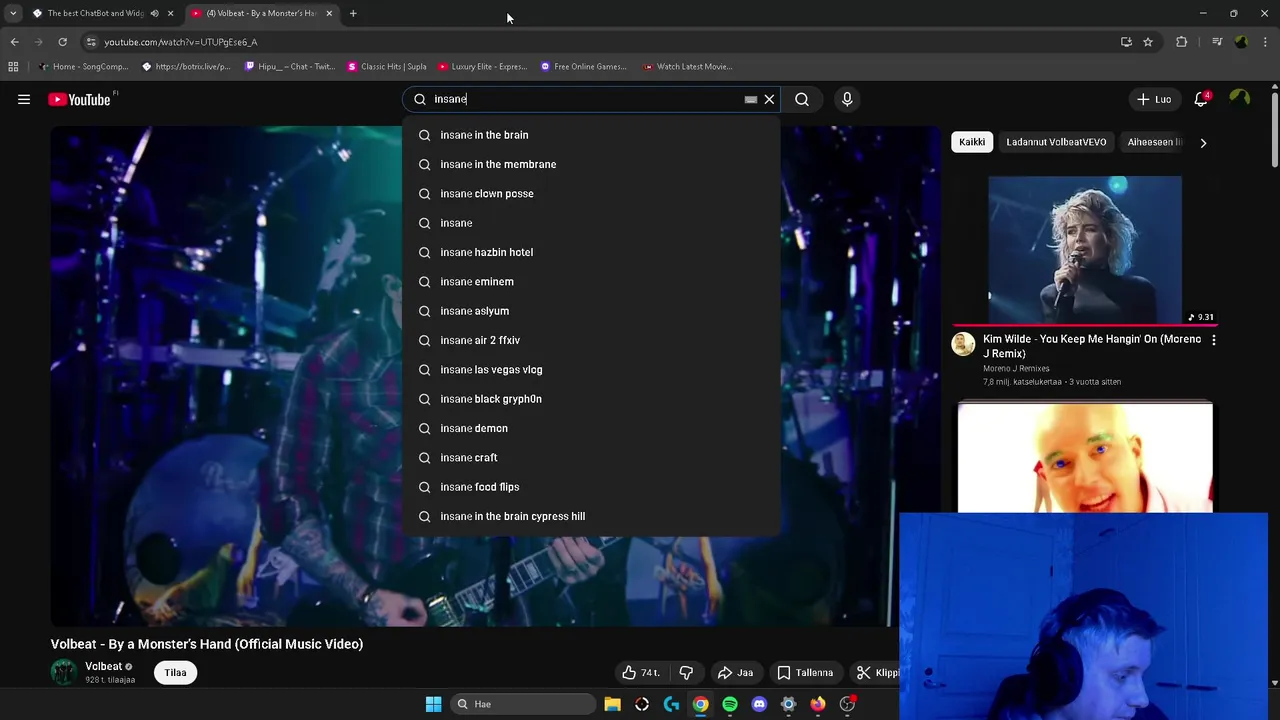Open Free Online Games bookmark
This screenshot has height=720, width=1280.
[x=583, y=67]
